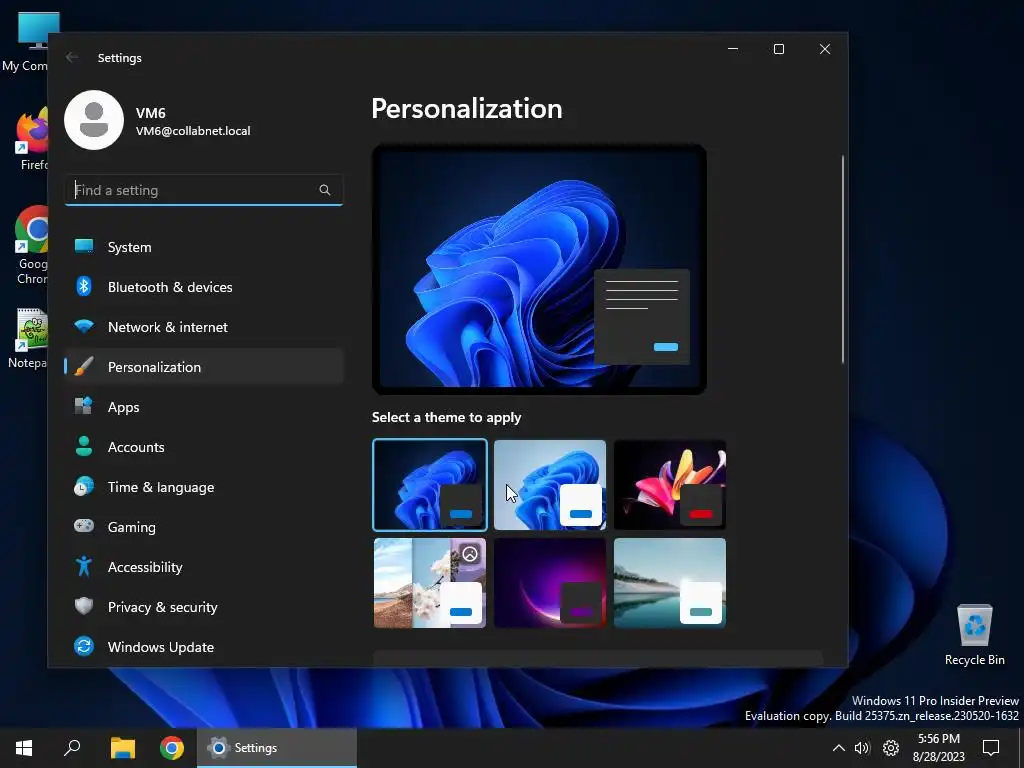
Task: Select the Firefox desktop shortcut
Action: pos(31,140)
